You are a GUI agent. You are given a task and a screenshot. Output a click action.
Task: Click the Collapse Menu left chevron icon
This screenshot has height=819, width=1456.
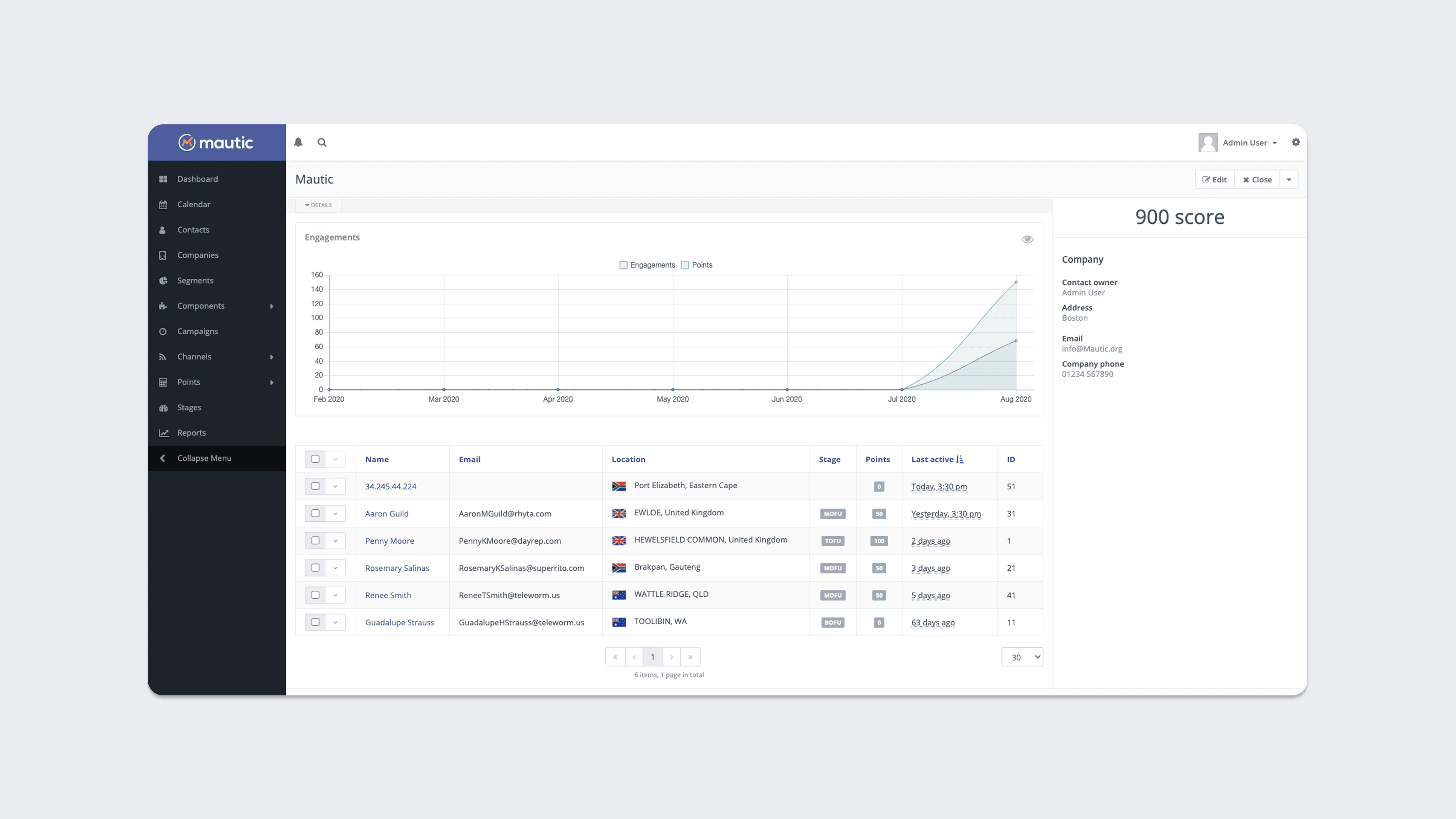pos(163,458)
